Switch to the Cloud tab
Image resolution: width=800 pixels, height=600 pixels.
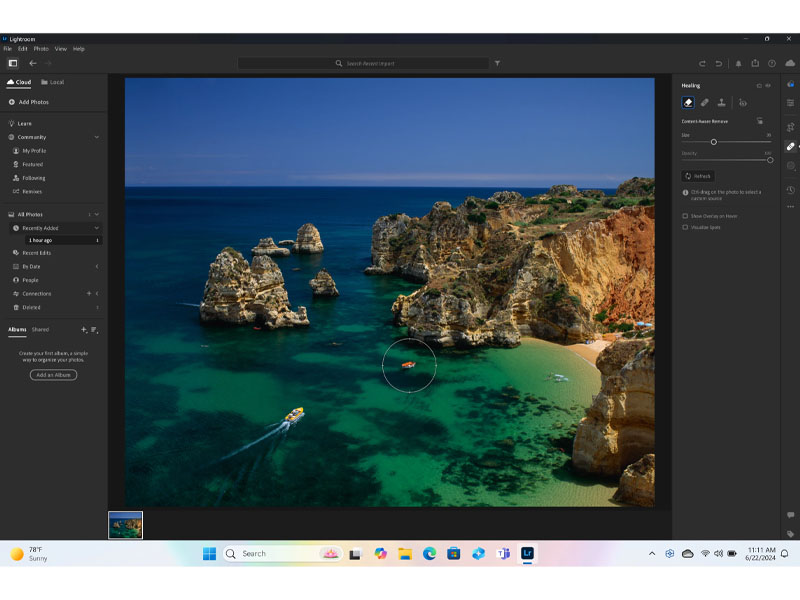pyautogui.click(x=19, y=82)
